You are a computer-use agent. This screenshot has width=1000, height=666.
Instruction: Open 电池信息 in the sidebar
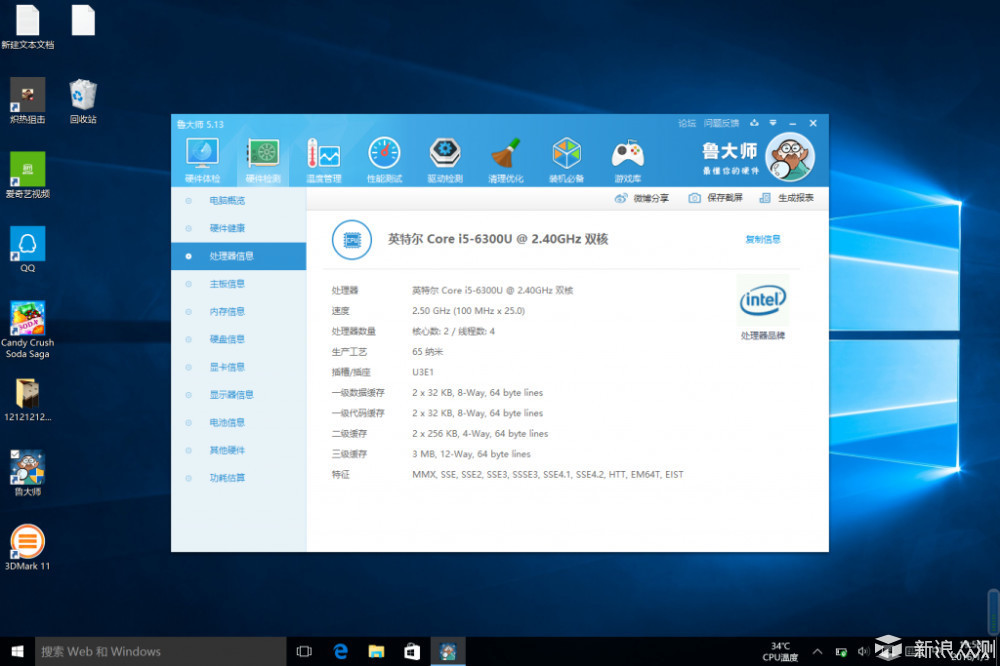[227, 423]
